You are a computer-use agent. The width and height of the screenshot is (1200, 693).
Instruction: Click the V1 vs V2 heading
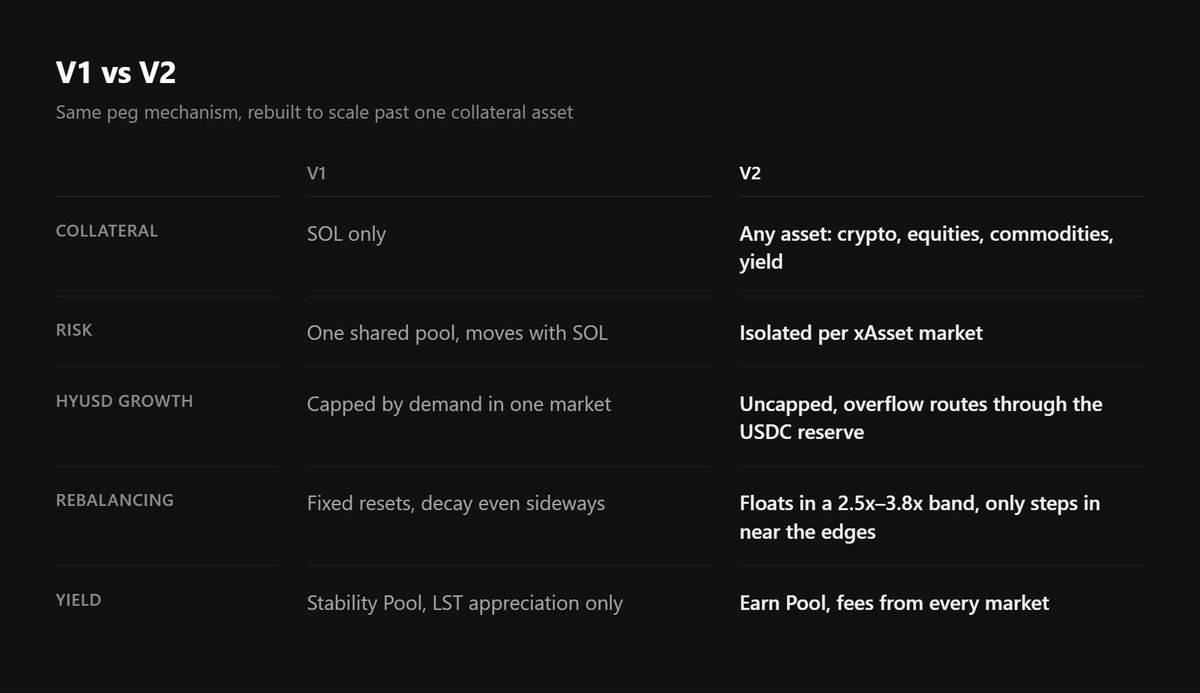pos(116,75)
